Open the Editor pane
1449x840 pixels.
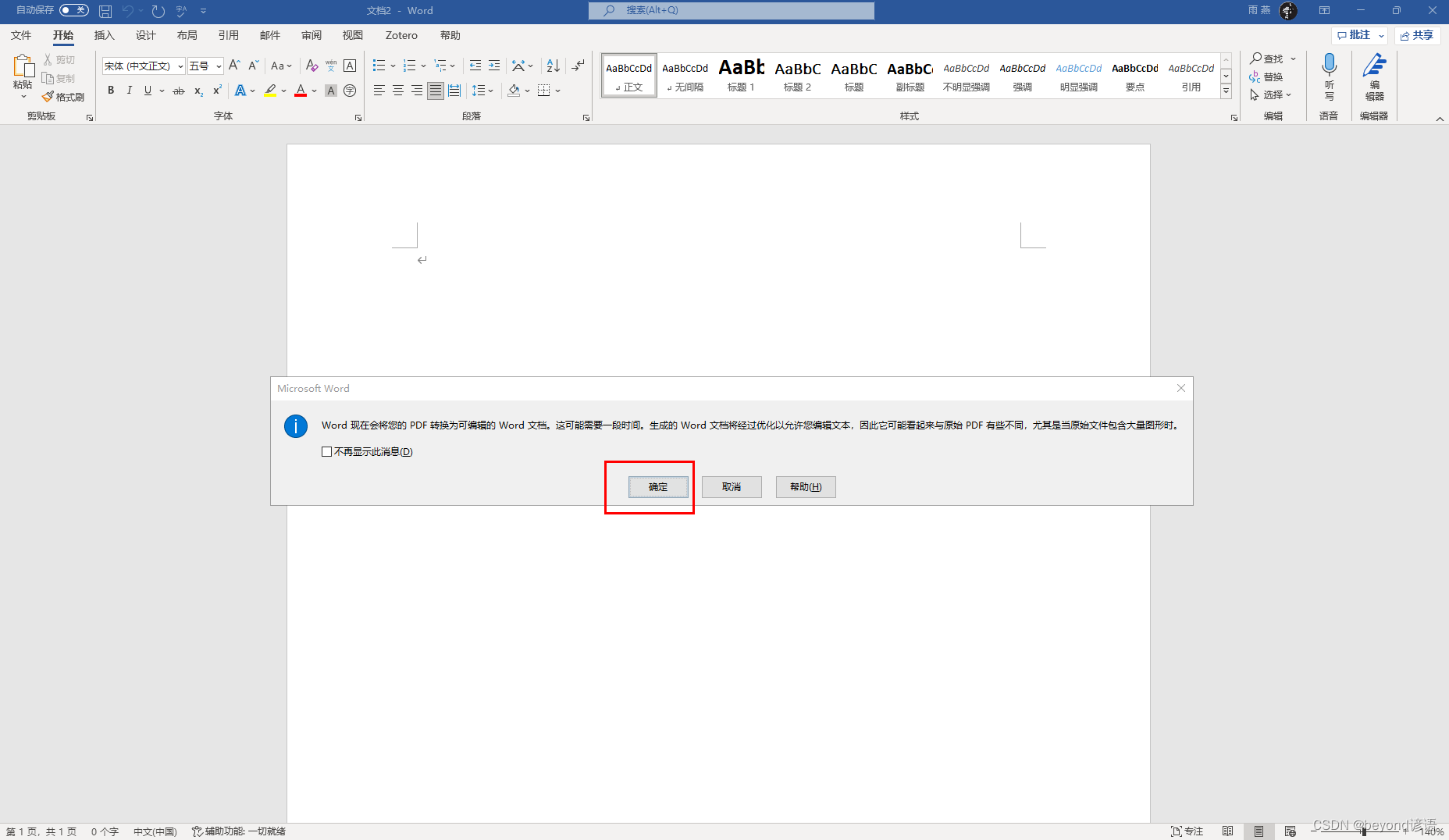click(1374, 77)
